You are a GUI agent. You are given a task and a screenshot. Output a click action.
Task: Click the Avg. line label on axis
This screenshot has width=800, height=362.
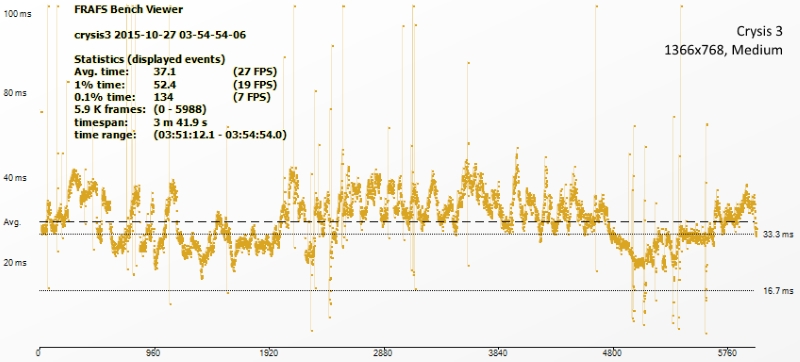click(x=12, y=222)
